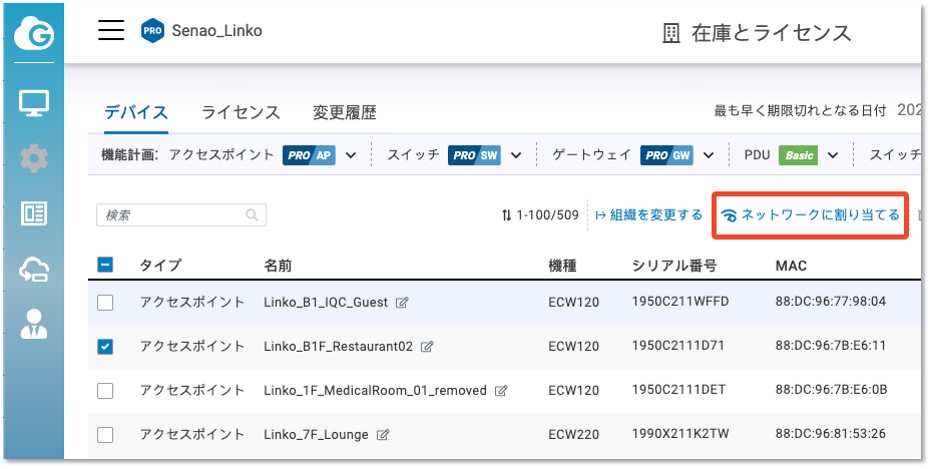Image resolution: width=931 pixels, height=469 pixels.
Task: Click the 検索 search input field
Action: pos(172,215)
